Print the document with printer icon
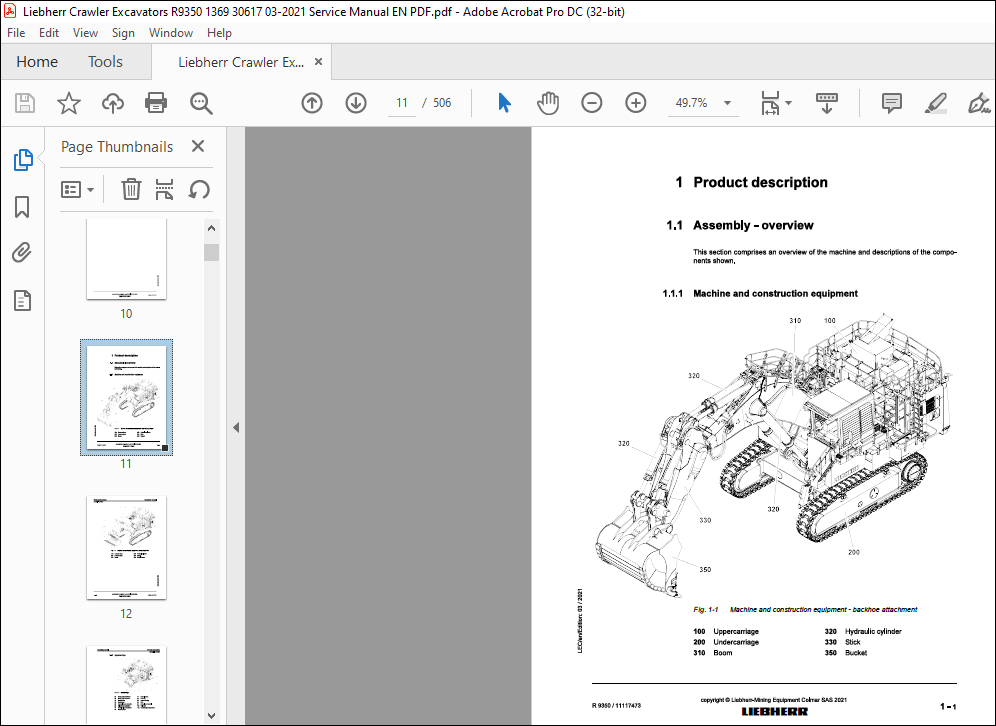Viewport: 996px width, 726px height. tap(156, 103)
